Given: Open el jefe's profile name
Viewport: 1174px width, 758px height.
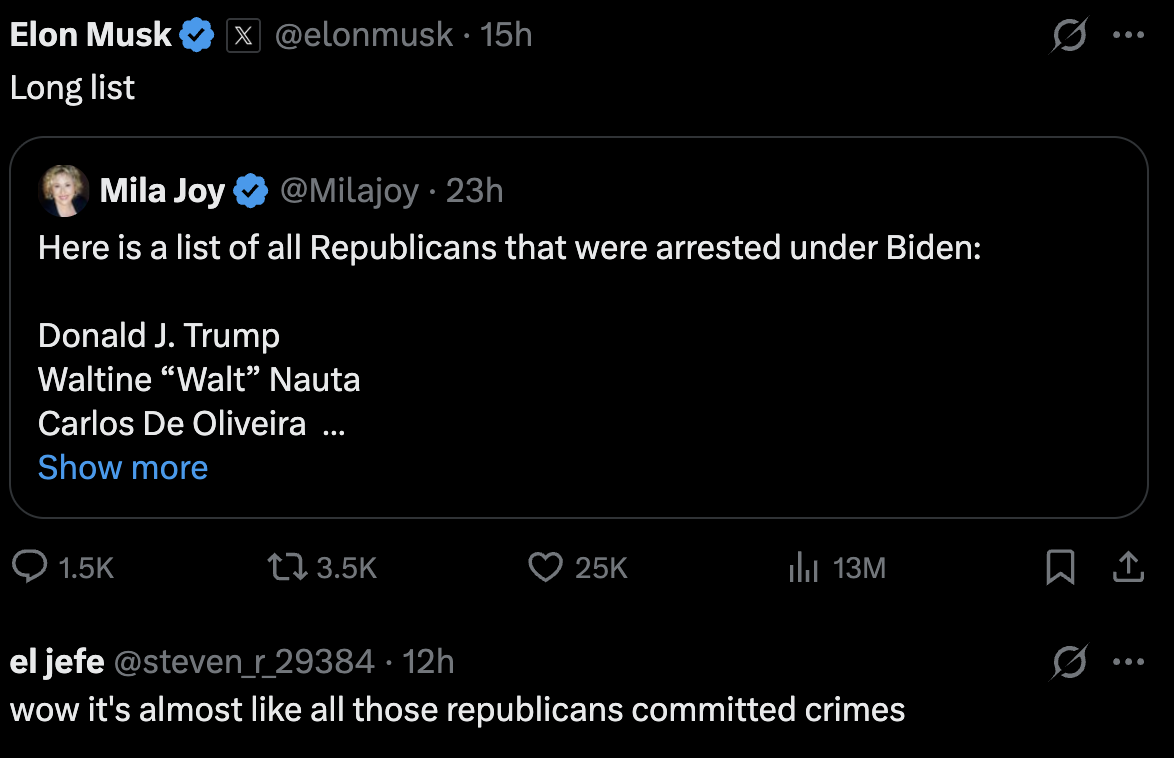Looking at the screenshot, I should (x=57, y=661).
